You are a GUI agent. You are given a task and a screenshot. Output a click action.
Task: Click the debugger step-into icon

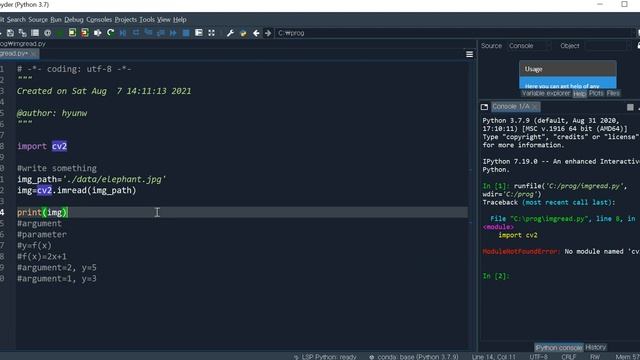point(148,33)
